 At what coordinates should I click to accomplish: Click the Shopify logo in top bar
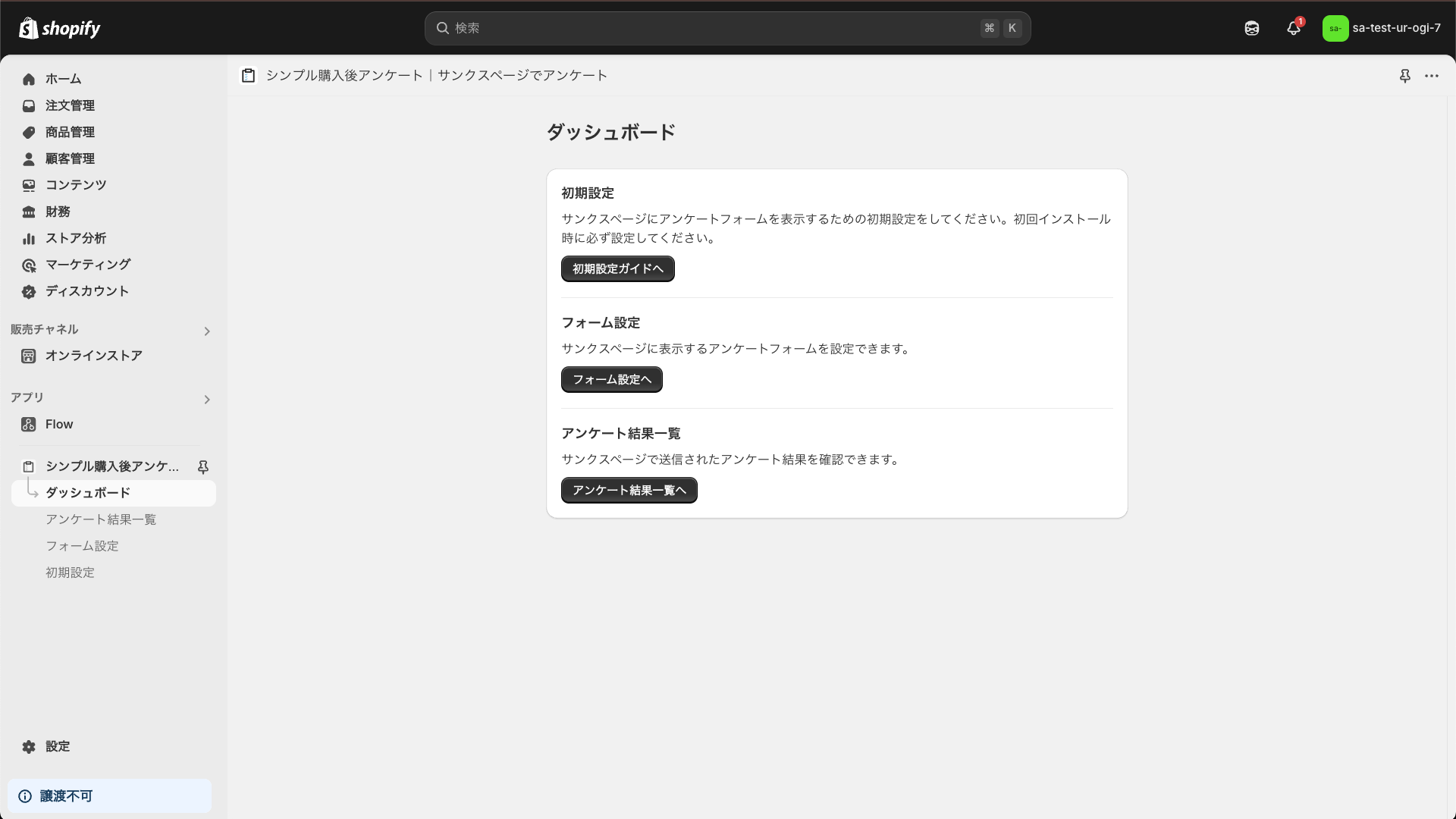[x=60, y=27]
